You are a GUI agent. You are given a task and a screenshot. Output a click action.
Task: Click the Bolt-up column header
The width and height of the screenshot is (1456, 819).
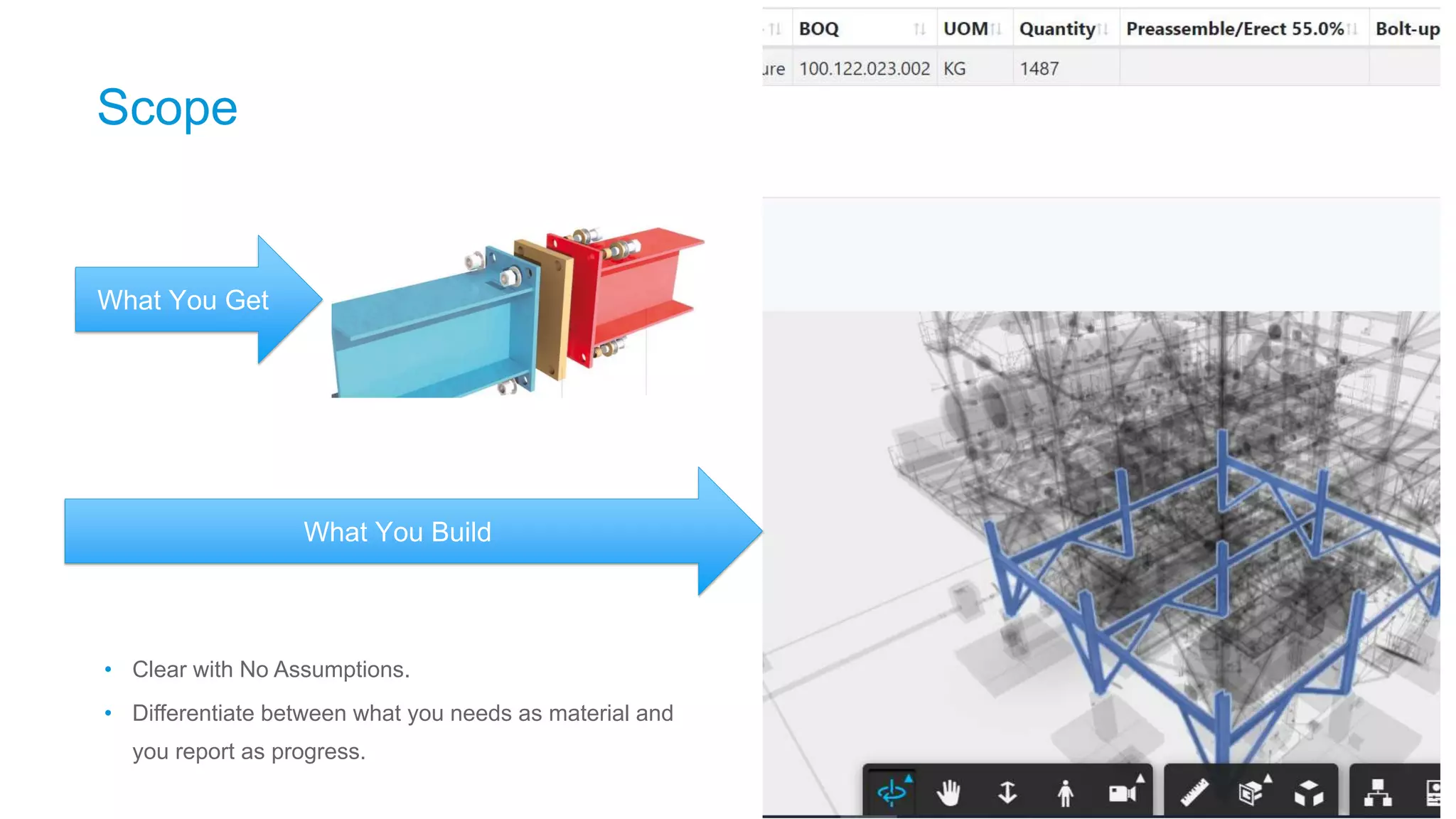pyautogui.click(x=1407, y=29)
